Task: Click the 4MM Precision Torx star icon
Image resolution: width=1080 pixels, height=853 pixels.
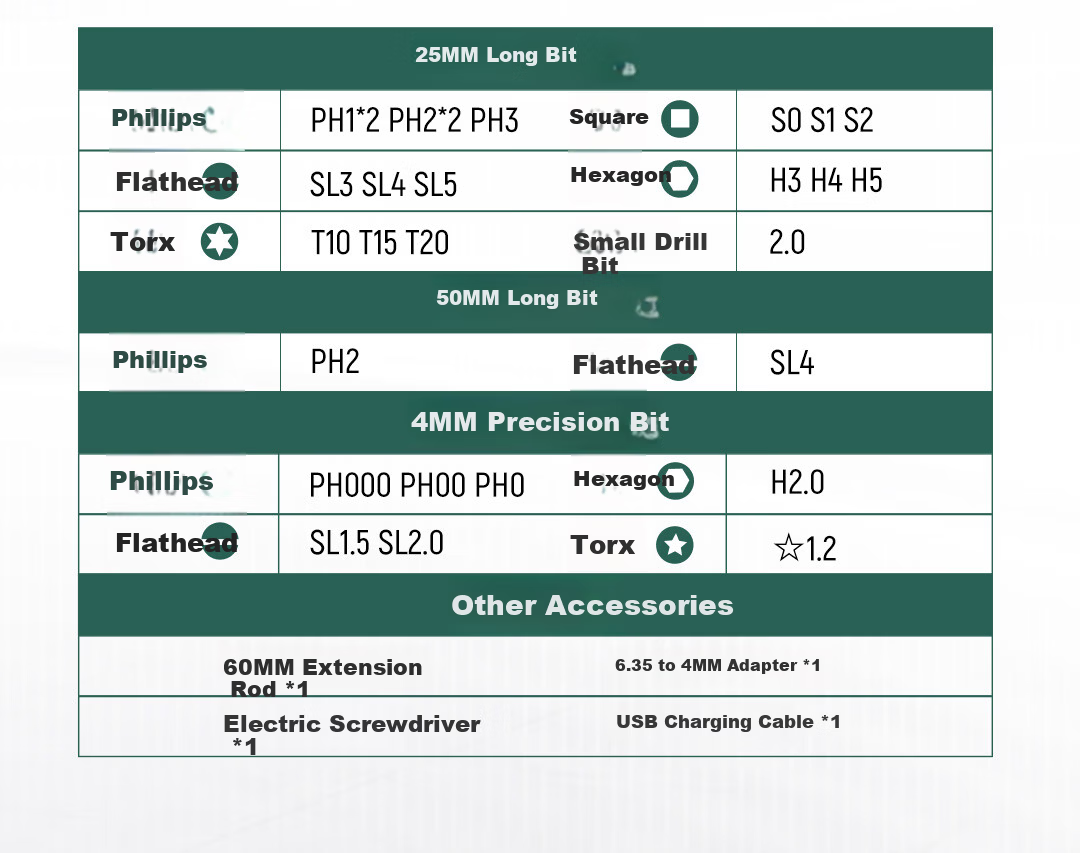Action: coord(675,545)
